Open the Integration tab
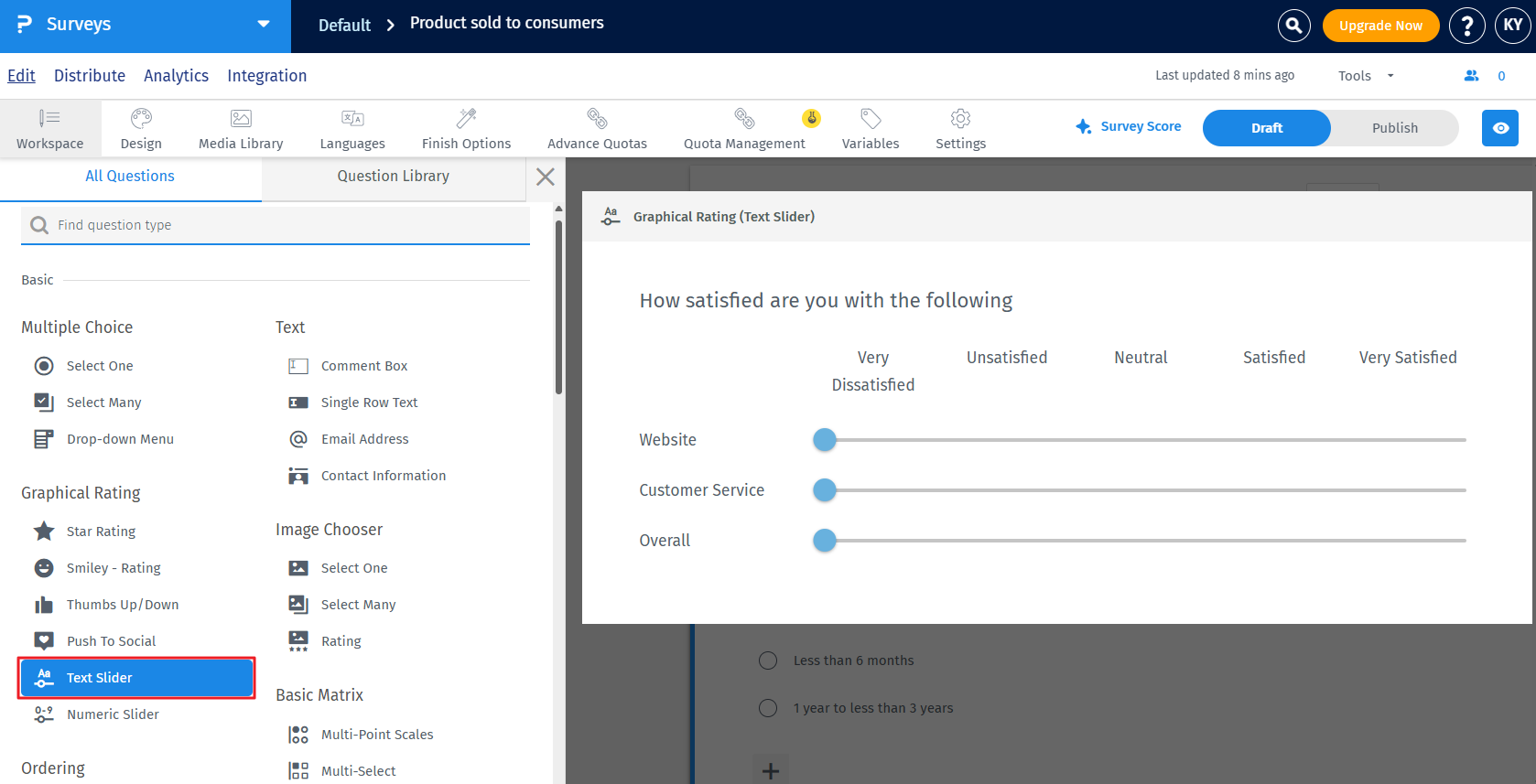This screenshot has width=1536, height=784. pyautogui.click(x=267, y=76)
